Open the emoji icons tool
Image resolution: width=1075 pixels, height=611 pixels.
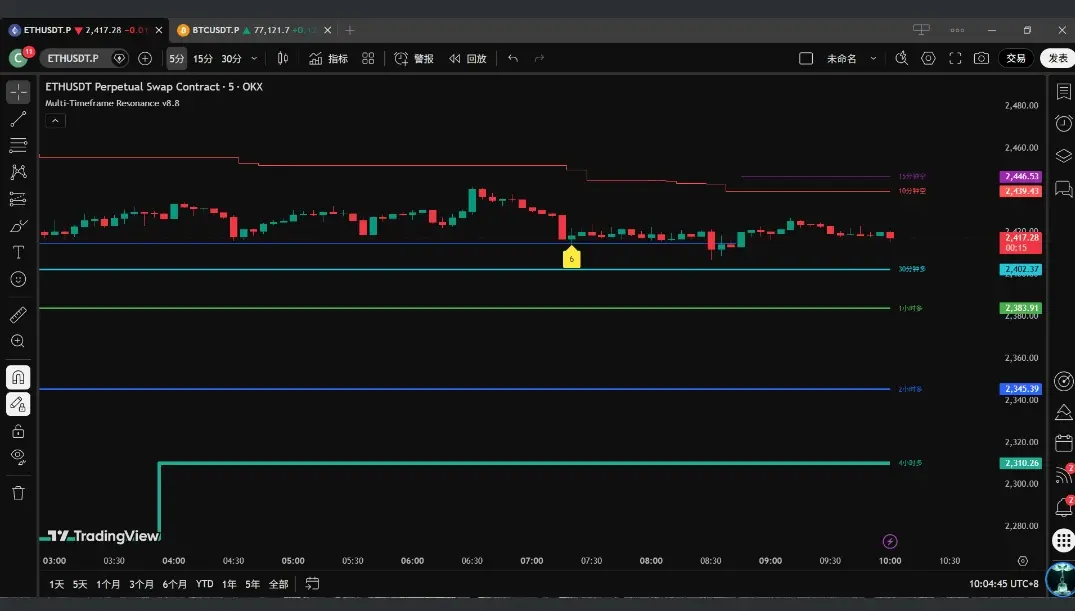click(19, 279)
